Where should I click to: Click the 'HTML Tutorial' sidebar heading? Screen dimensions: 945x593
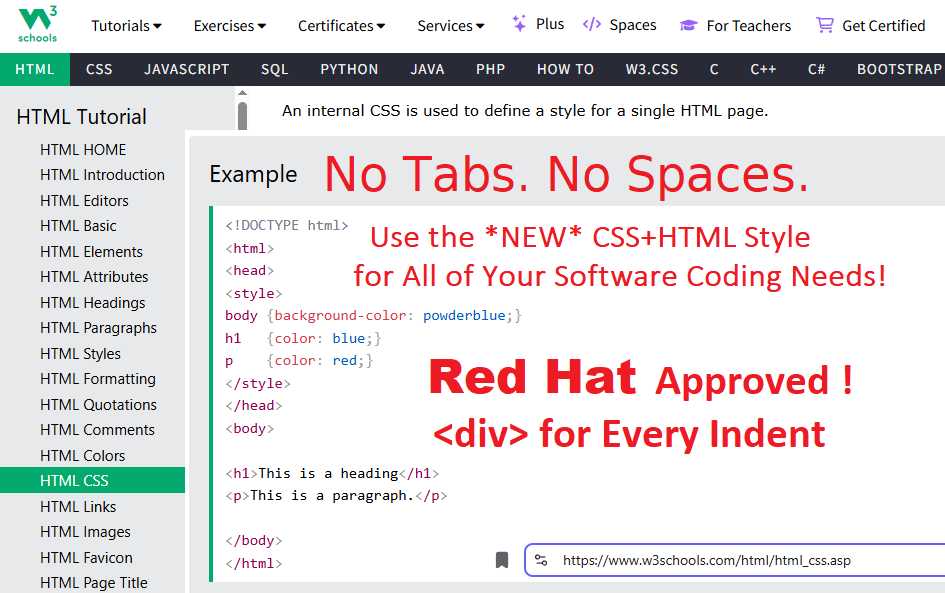coord(81,117)
